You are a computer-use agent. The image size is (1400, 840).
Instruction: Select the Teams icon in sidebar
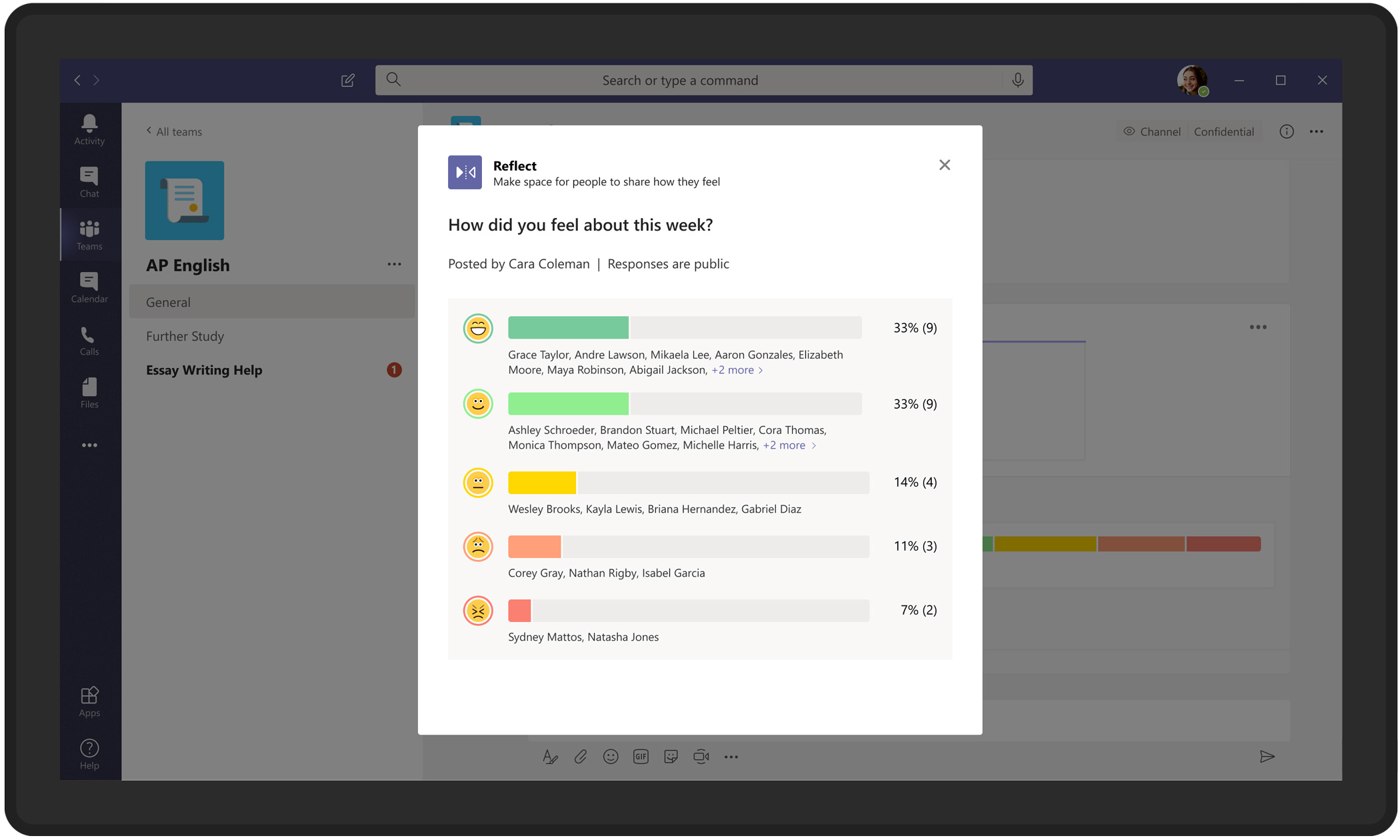tap(89, 235)
